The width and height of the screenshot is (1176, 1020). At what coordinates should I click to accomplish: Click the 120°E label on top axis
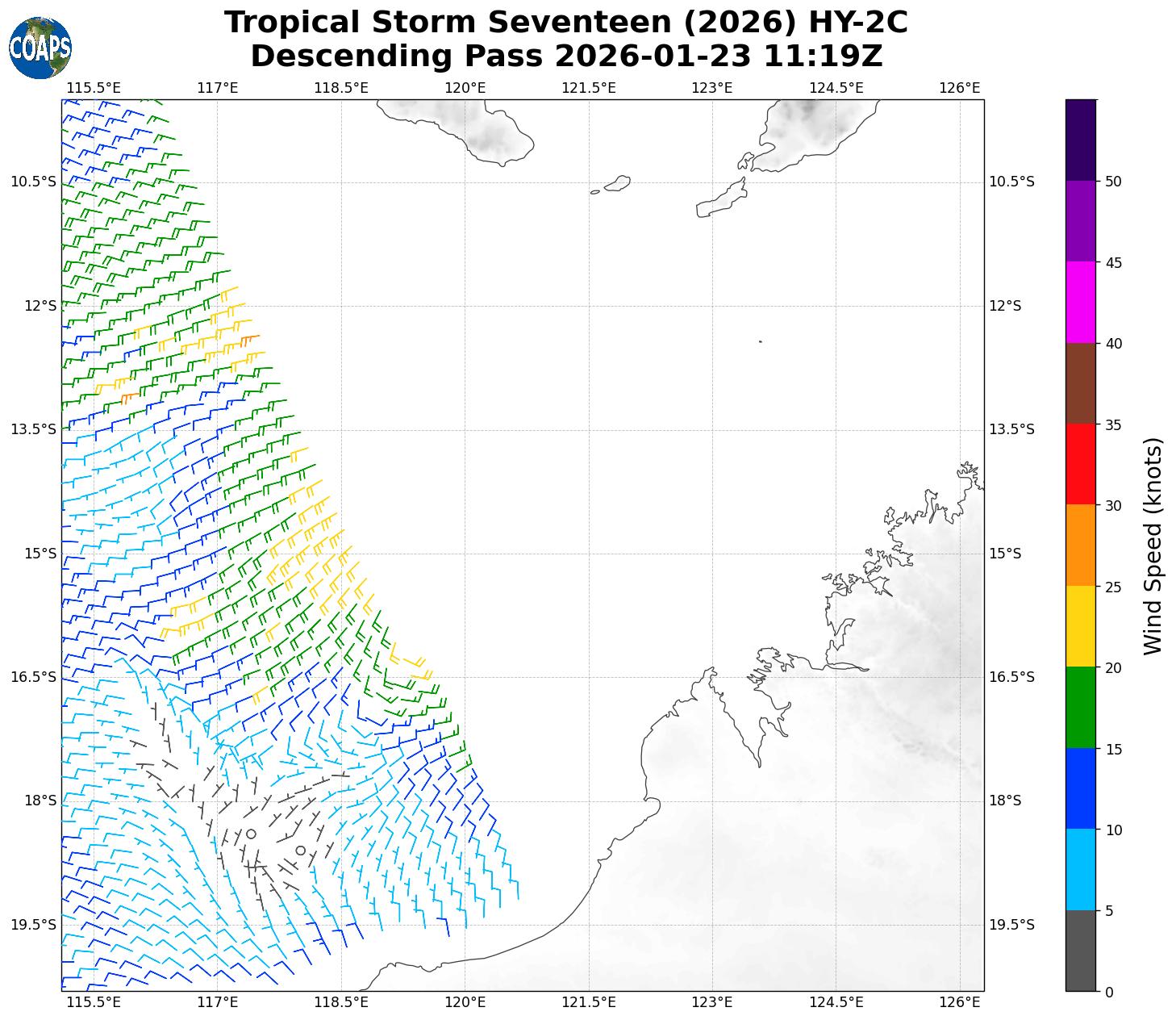pos(465,87)
